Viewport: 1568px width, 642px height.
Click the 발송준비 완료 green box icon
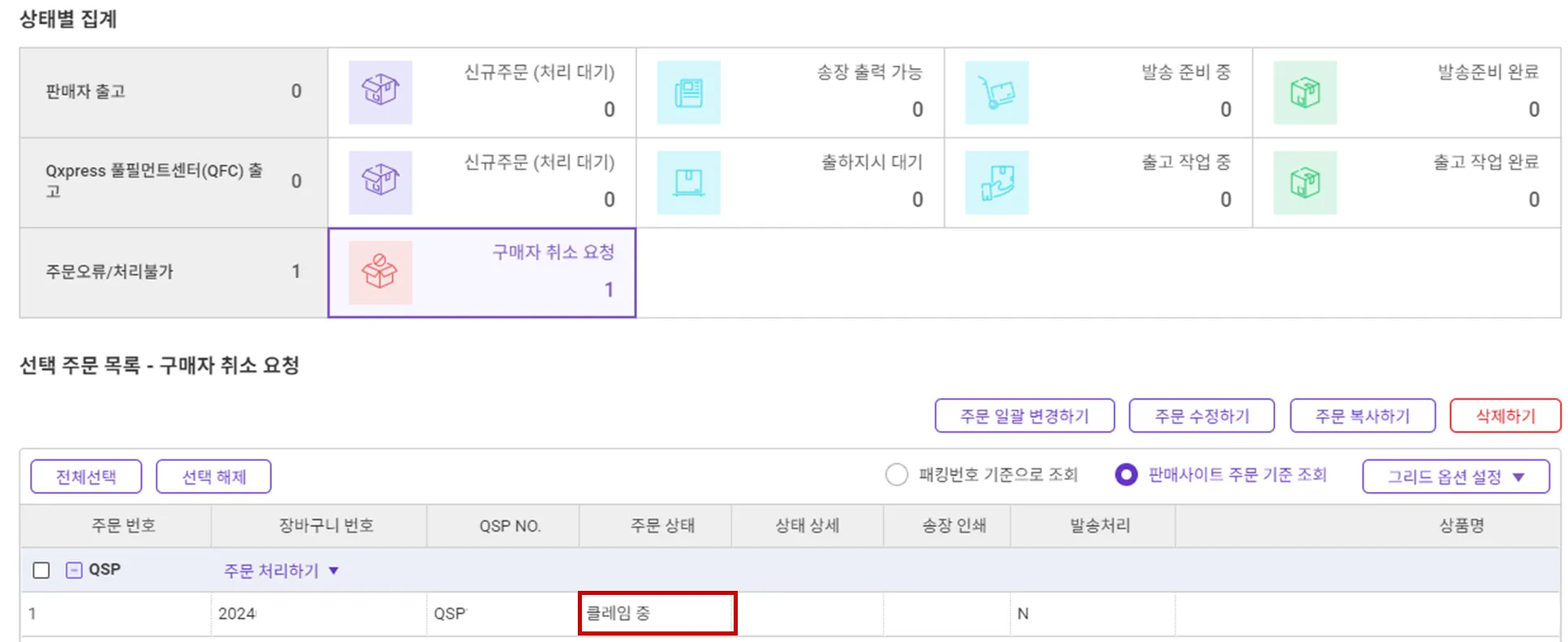1305,92
